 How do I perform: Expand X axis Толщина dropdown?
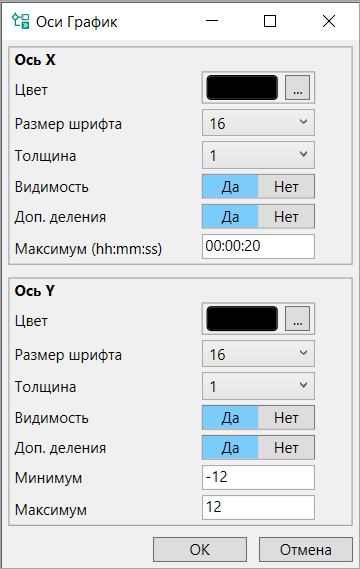[x=258, y=155]
